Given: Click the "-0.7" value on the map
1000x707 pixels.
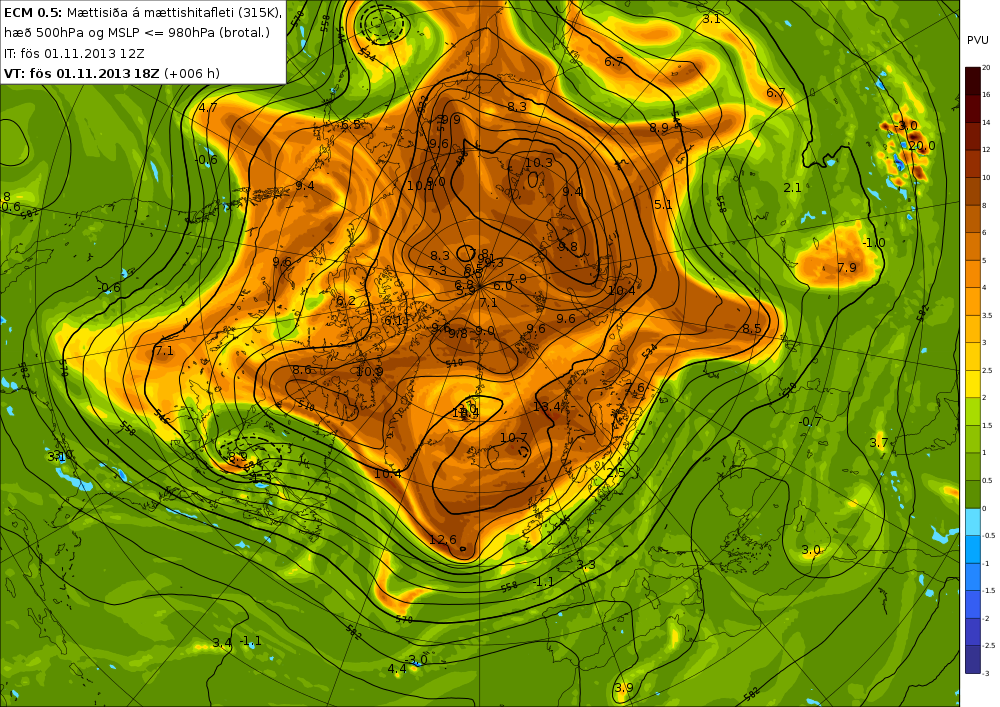Looking at the screenshot, I should (x=810, y=422).
